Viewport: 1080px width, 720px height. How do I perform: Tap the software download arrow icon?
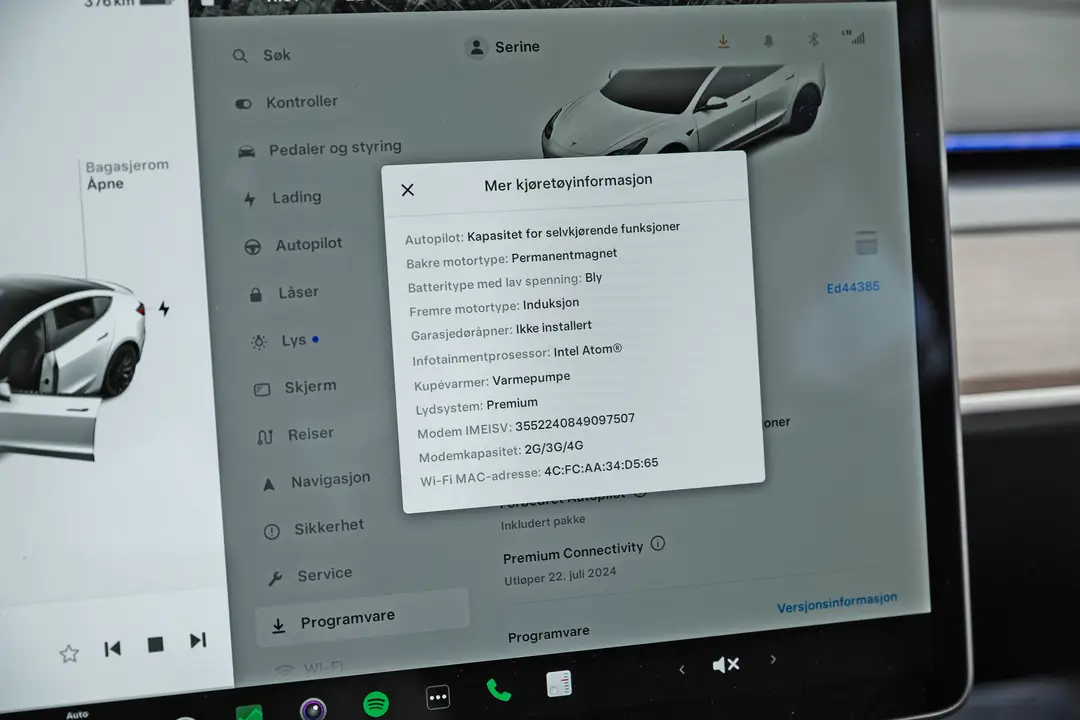[x=723, y=41]
